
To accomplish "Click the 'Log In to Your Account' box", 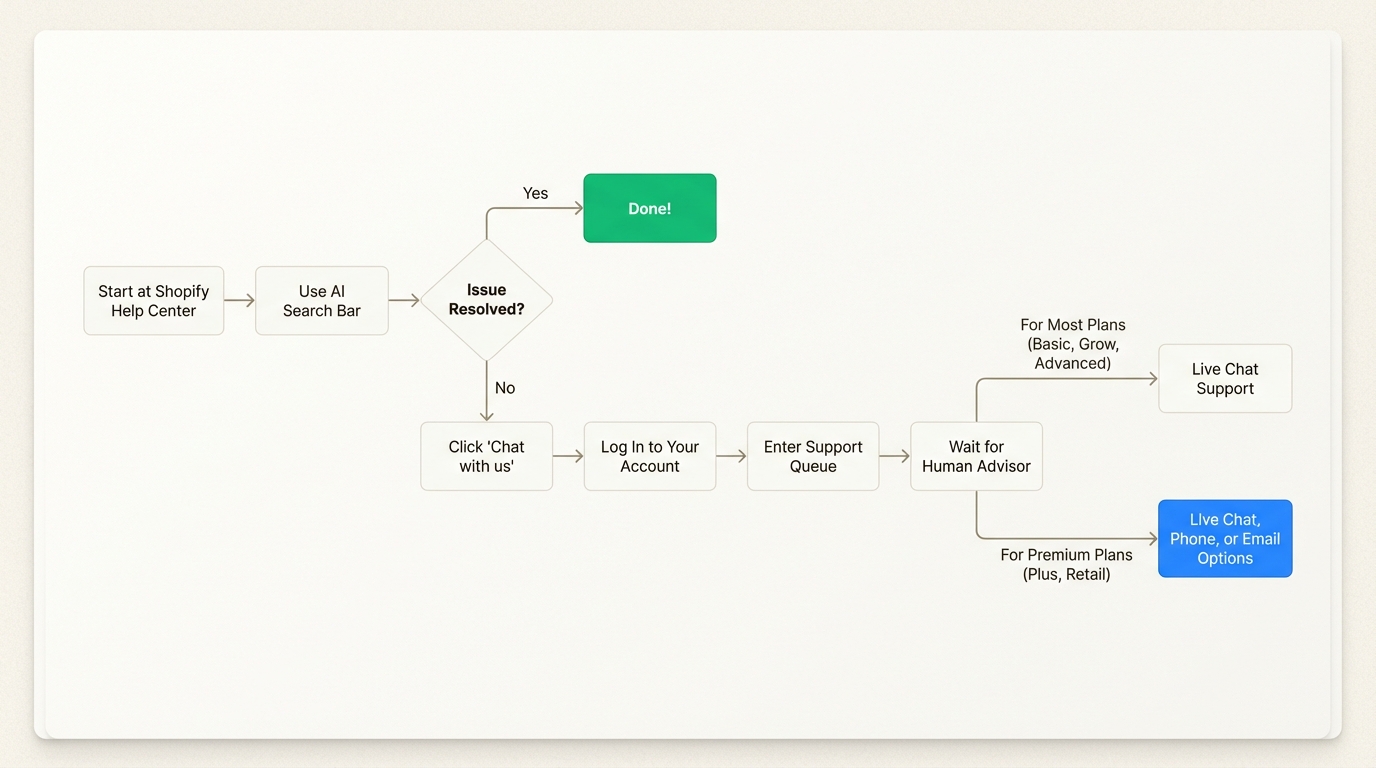I will [649, 456].
